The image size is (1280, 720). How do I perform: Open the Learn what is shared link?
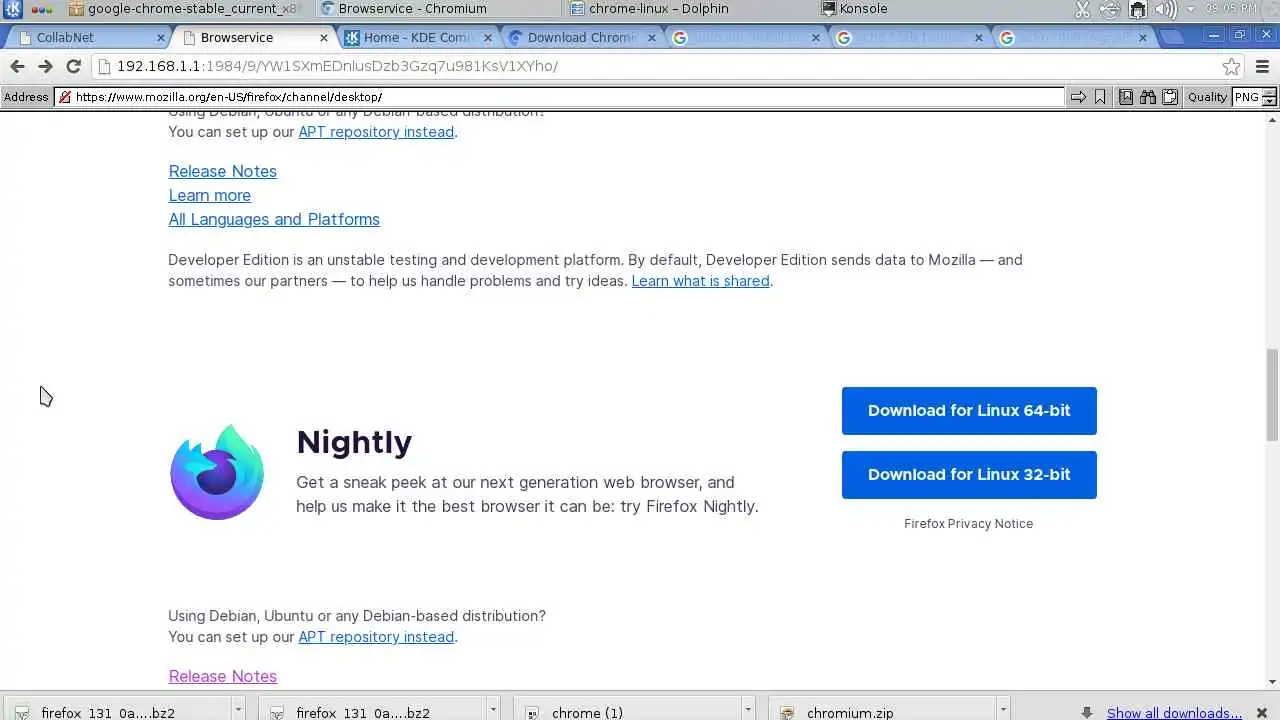[700, 281]
